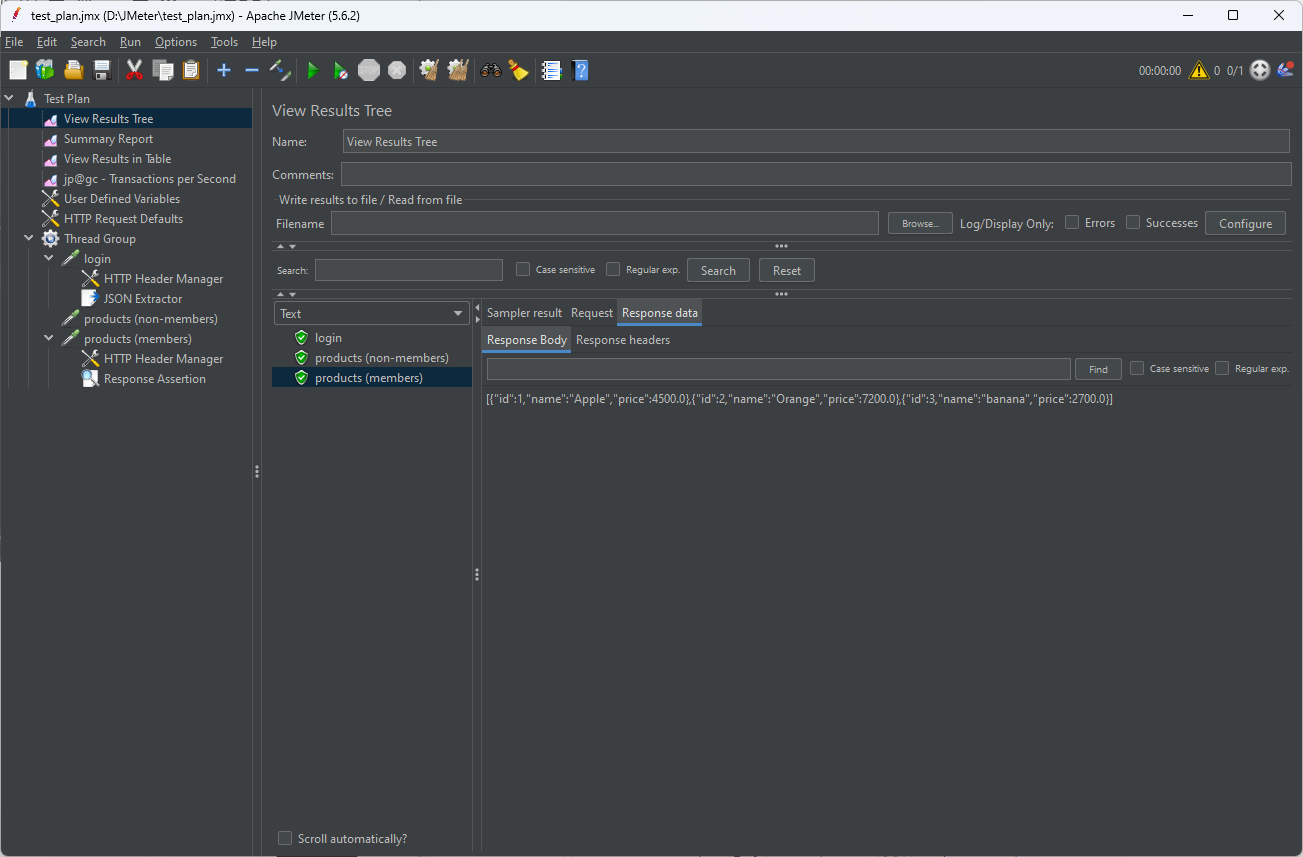
Task: Click the Clear results broom-gear icon
Action: pyautogui.click(x=430, y=70)
